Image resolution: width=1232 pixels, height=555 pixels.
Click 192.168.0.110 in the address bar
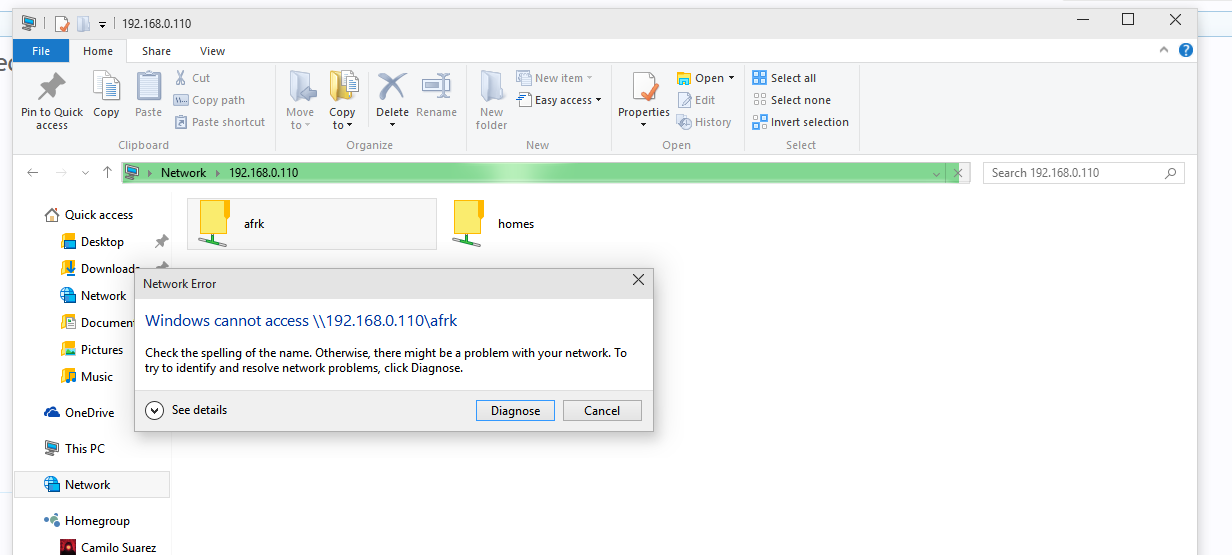[263, 173]
